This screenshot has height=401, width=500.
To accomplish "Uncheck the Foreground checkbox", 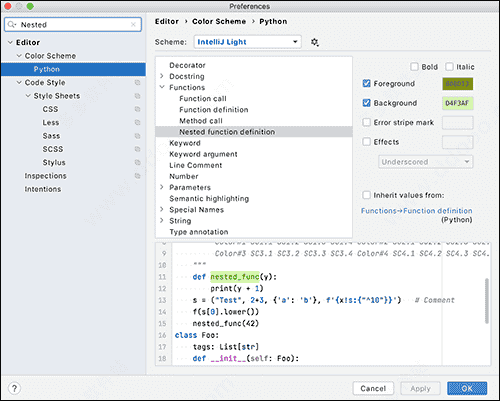I will 366,83.
